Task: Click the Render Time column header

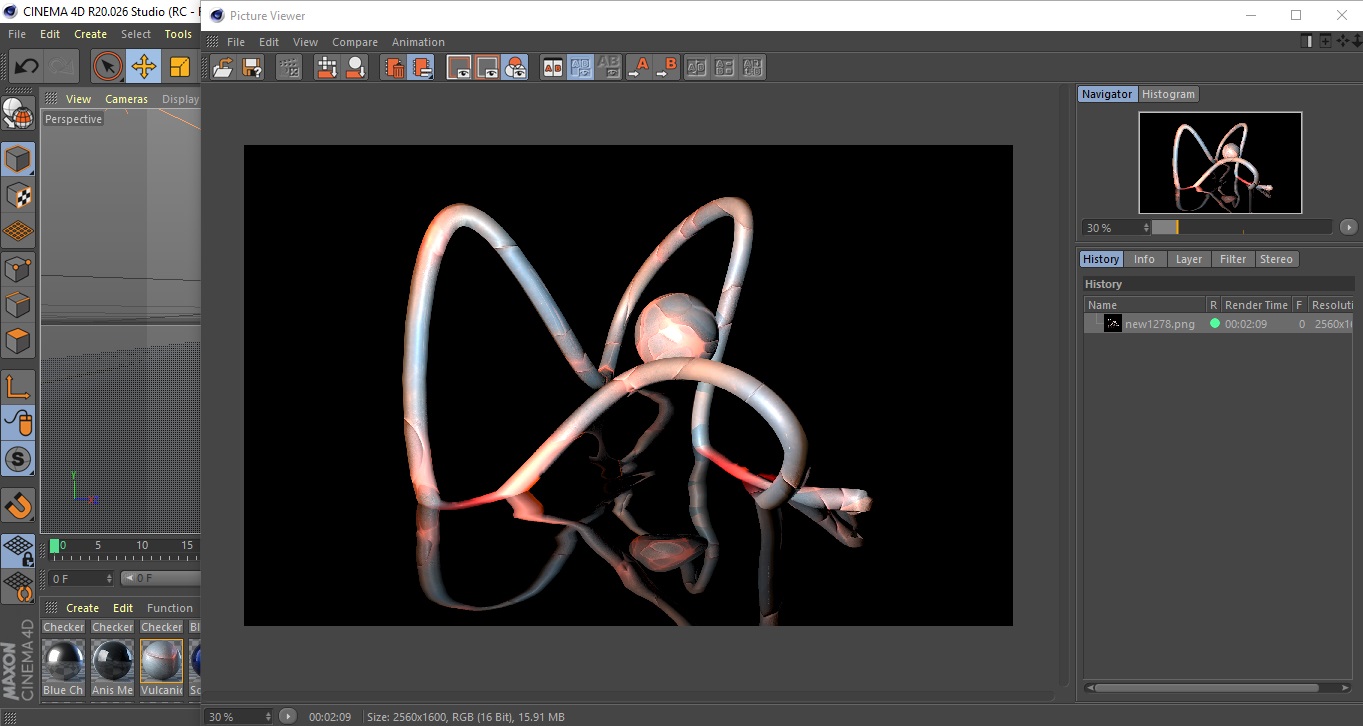Action: click(1256, 305)
